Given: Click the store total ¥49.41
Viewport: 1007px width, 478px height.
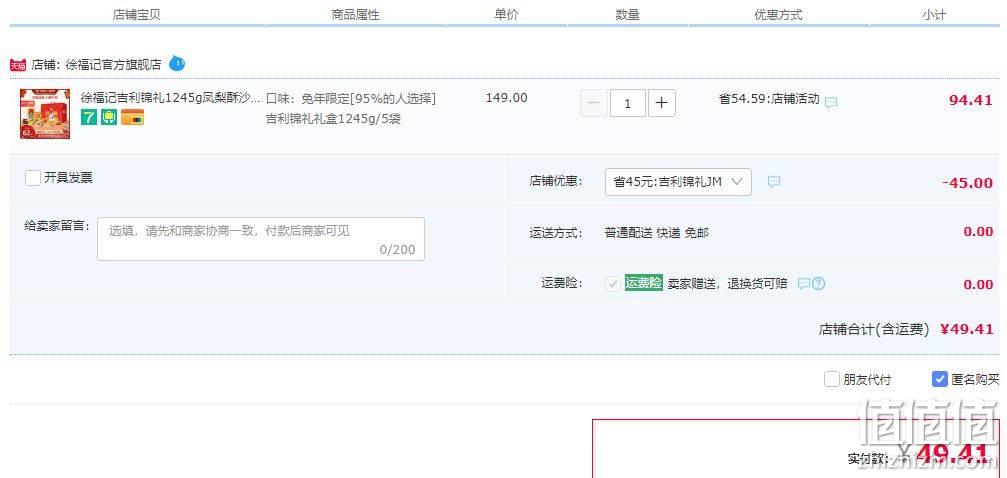Looking at the screenshot, I should [x=967, y=329].
